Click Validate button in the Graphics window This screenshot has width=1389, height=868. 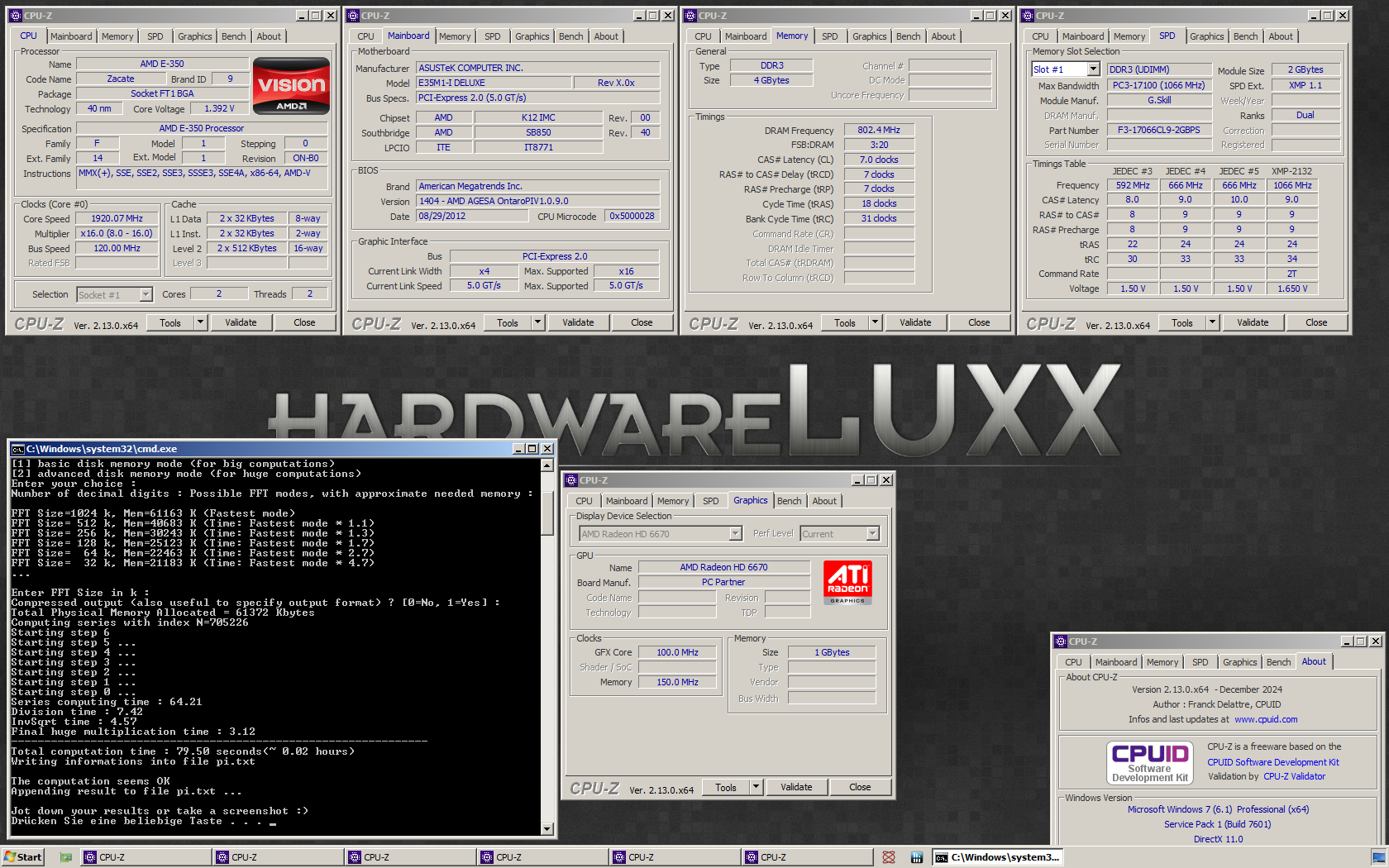(796, 787)
